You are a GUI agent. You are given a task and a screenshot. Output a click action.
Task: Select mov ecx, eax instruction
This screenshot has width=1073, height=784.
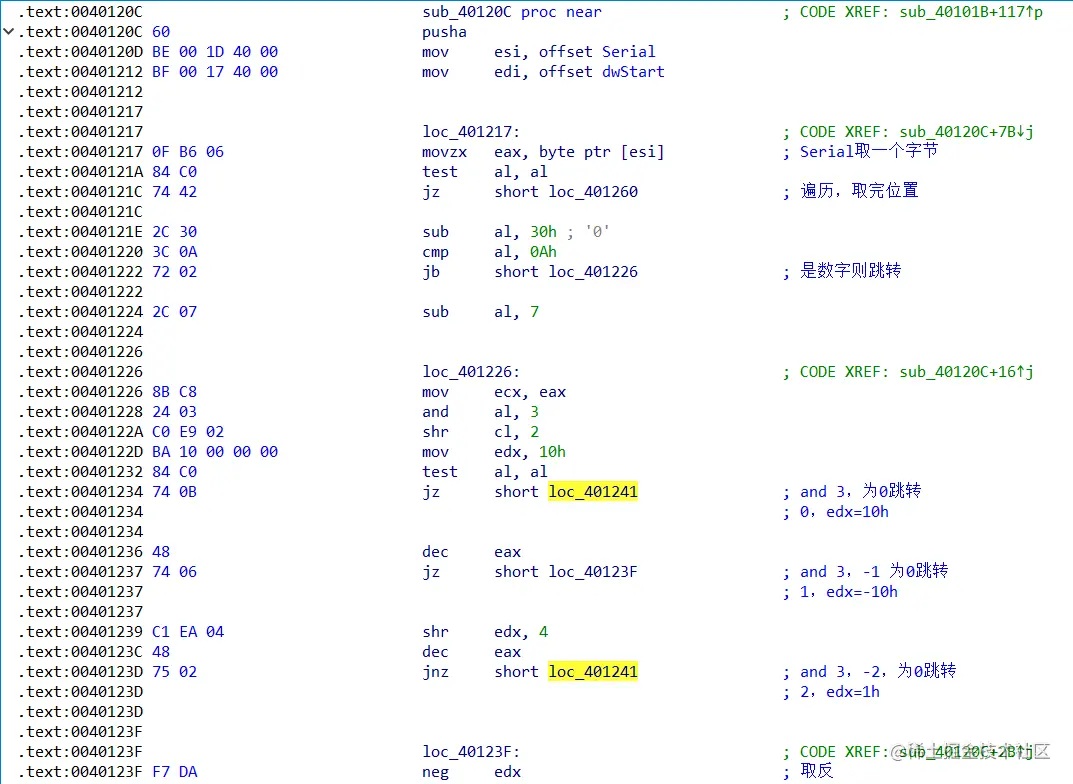point(494,391)
